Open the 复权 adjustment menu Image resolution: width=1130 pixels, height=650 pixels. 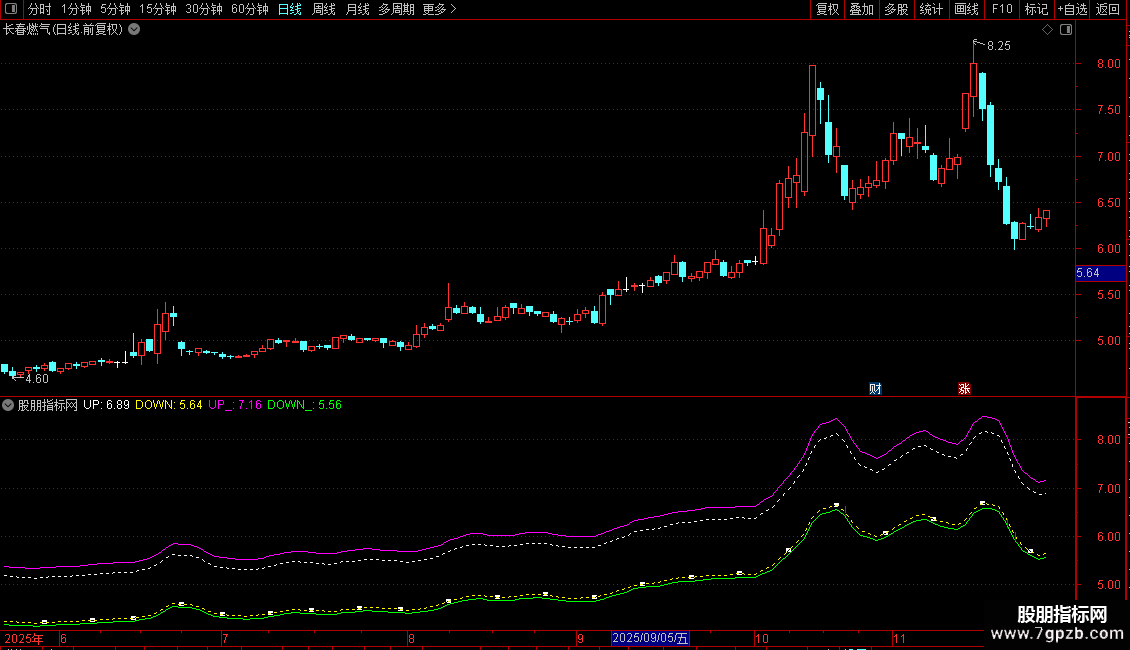[x=827, y=9]
